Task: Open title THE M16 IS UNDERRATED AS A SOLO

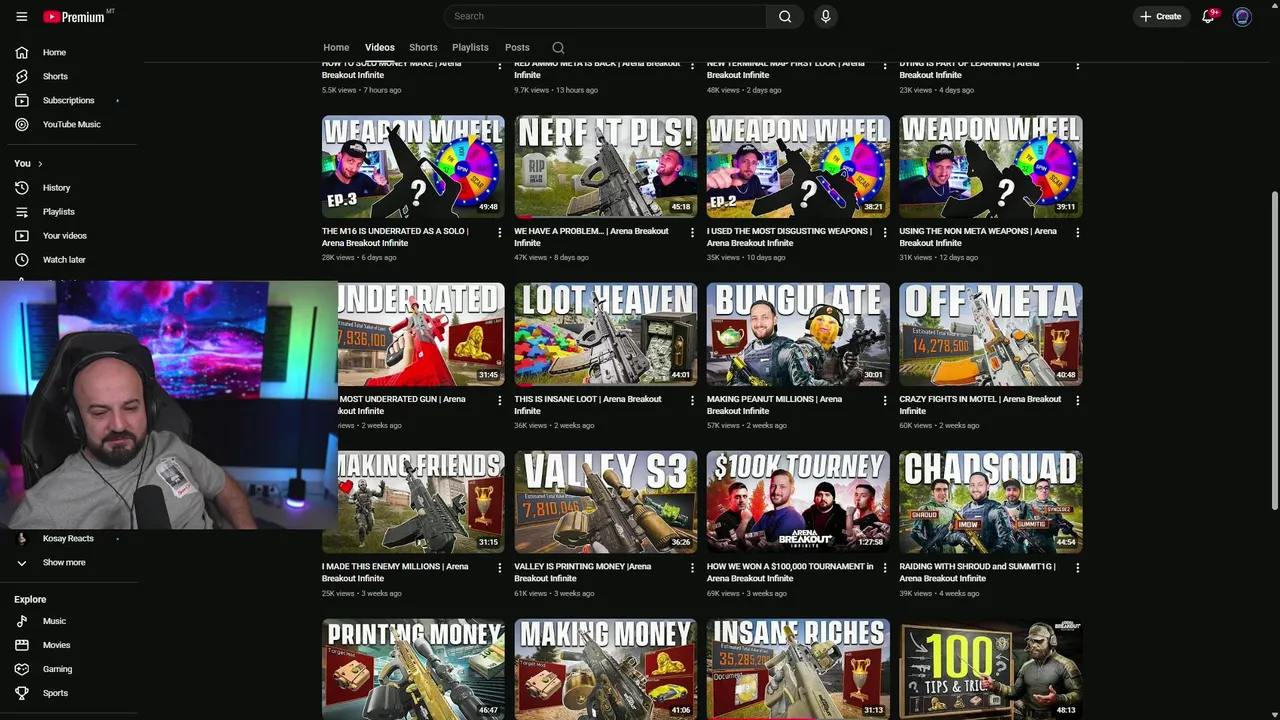Action: tap(395, 237)
